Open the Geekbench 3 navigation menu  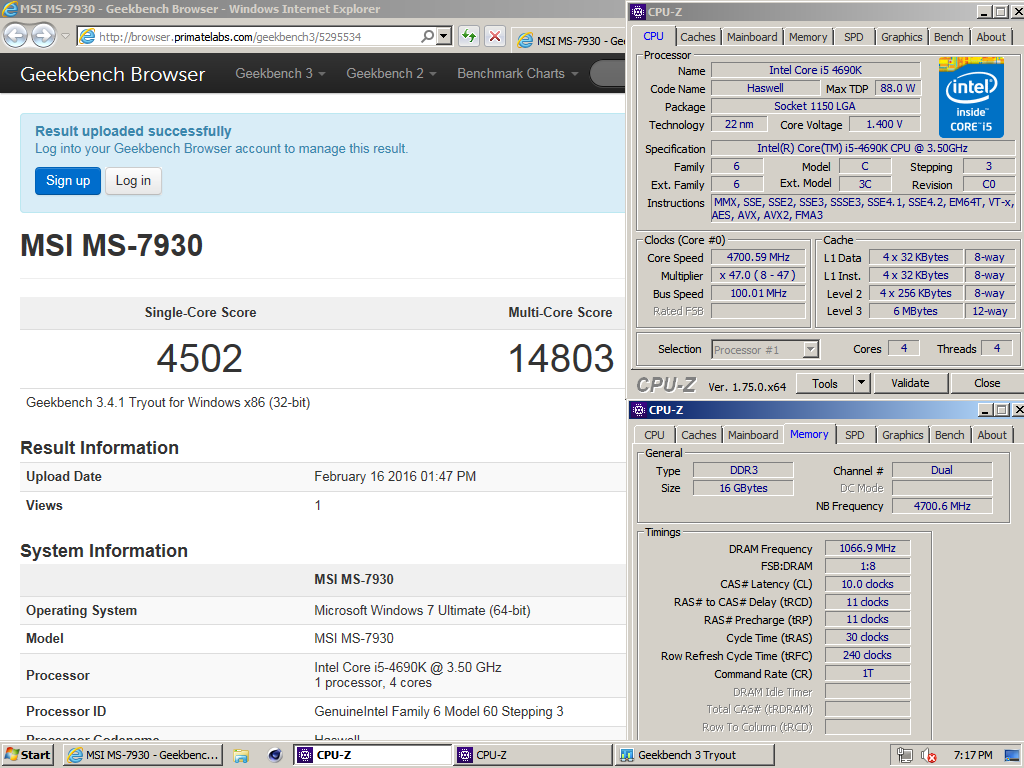[280, 74]
